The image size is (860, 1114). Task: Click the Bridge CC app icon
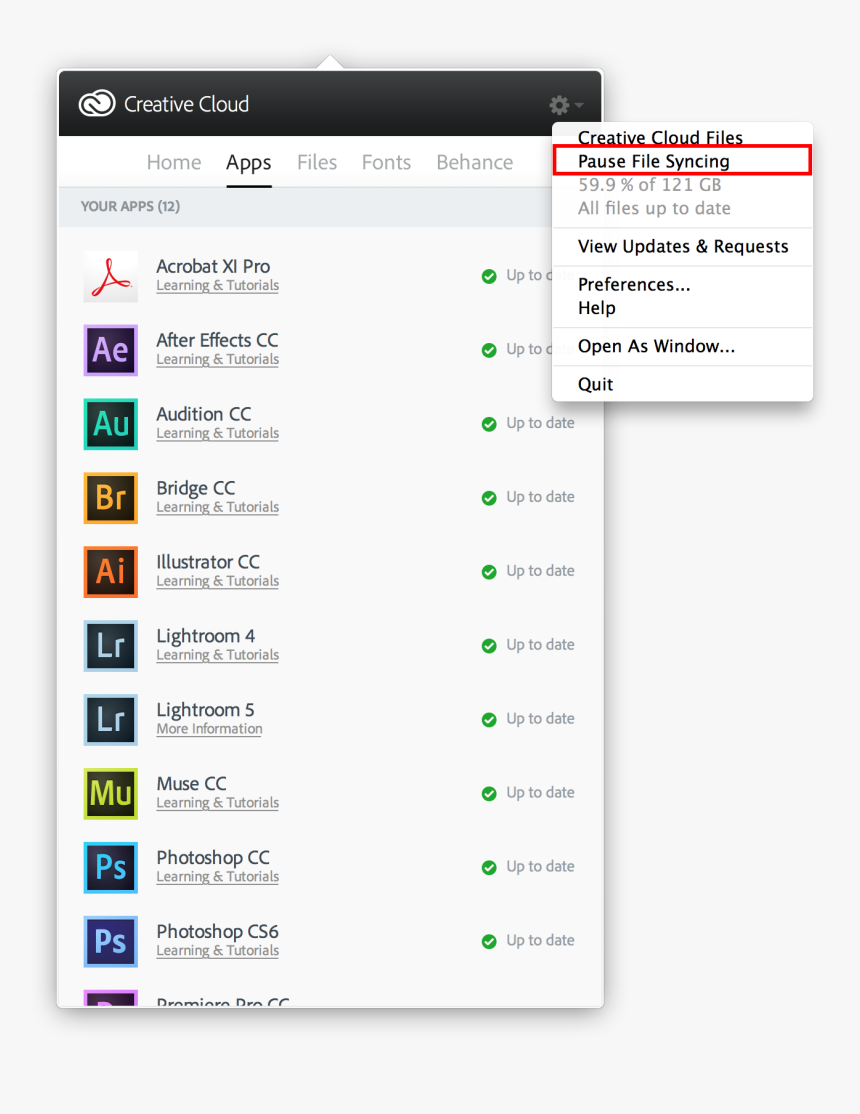pos(111,498)
